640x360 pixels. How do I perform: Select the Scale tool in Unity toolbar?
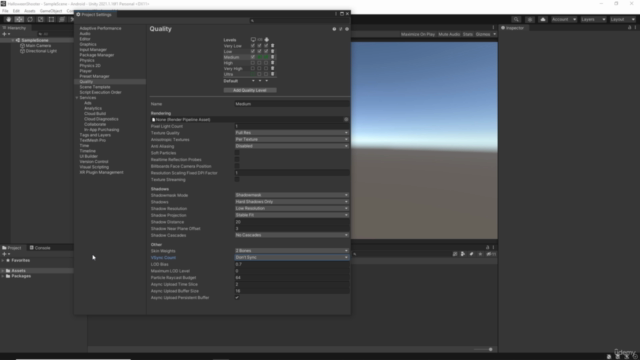40,19
